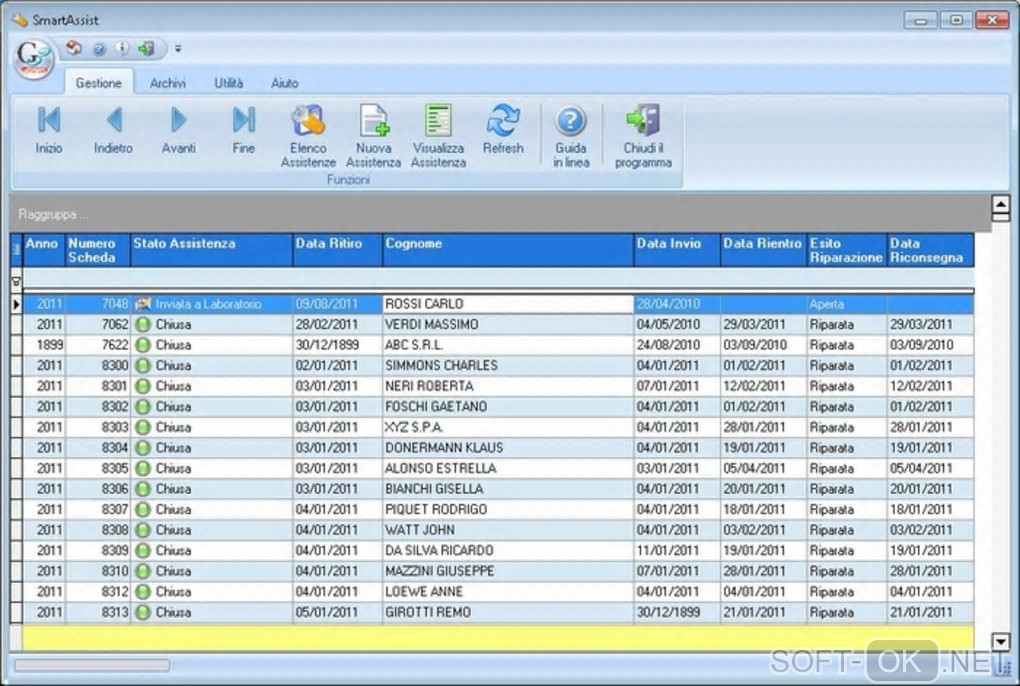Click the info icon in quick access toolbar
This screenshot has height=686, width=1020.
[122, 48]
